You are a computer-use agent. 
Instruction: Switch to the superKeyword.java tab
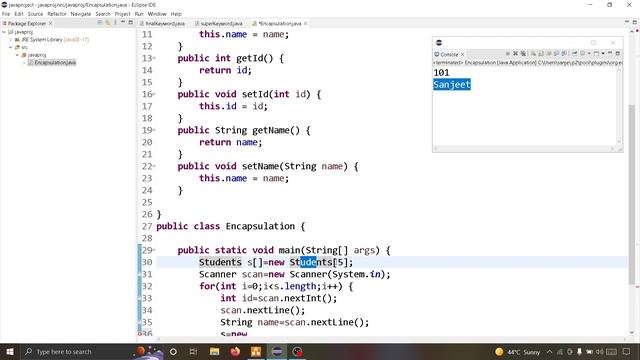pyautogui.click(x=219, y=24)
